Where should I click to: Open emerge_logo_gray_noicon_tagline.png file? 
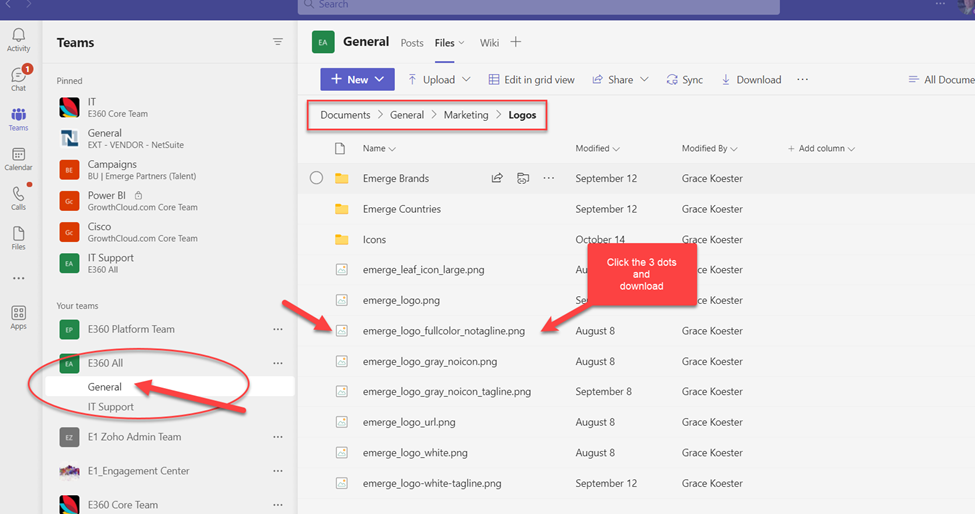click(446, 392)
